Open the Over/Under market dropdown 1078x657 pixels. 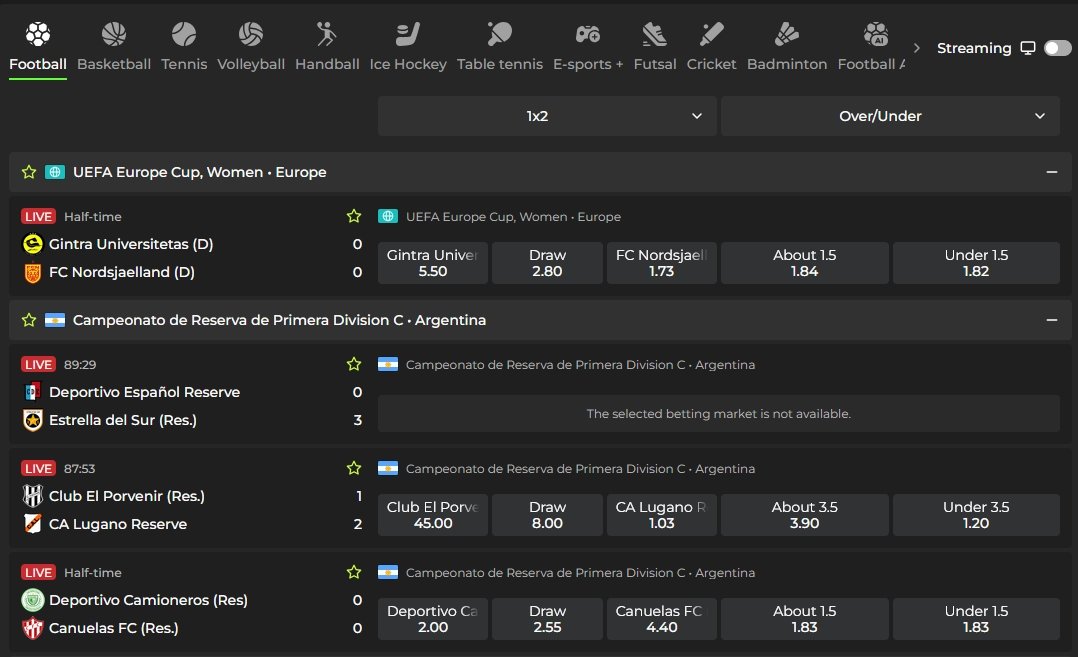coord(890,116)
